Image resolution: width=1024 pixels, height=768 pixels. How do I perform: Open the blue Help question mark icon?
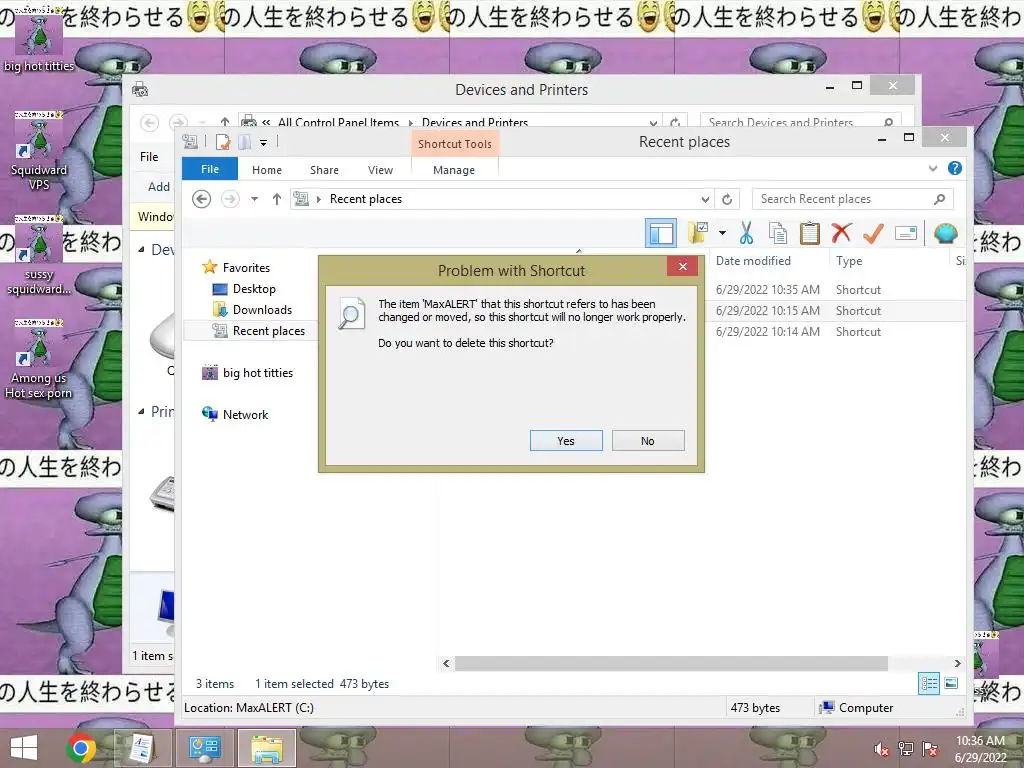[x=955, y=168]
